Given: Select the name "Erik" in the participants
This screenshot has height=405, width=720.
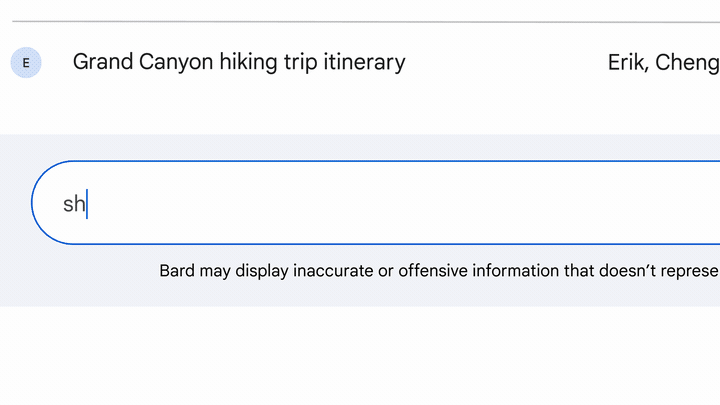Looking at the screenshot, I should click(627, 62).
